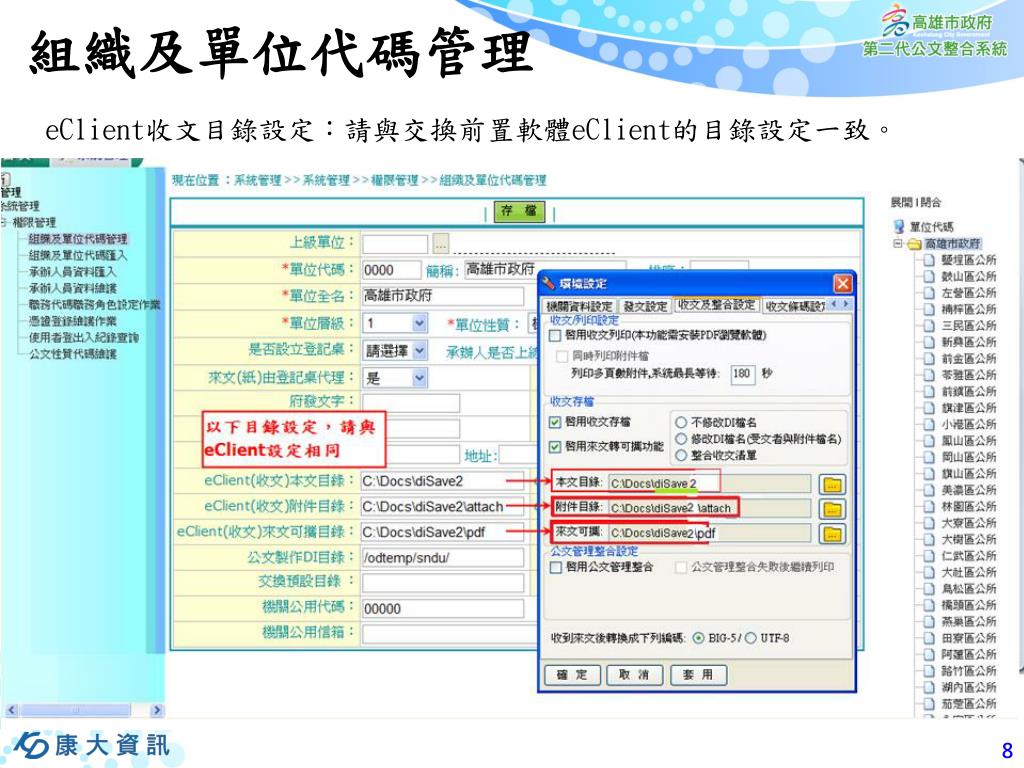The width and height of the screenshot is (1024, 768).
Task: Select 新興區公所 in unit tree
Action: 968,342
